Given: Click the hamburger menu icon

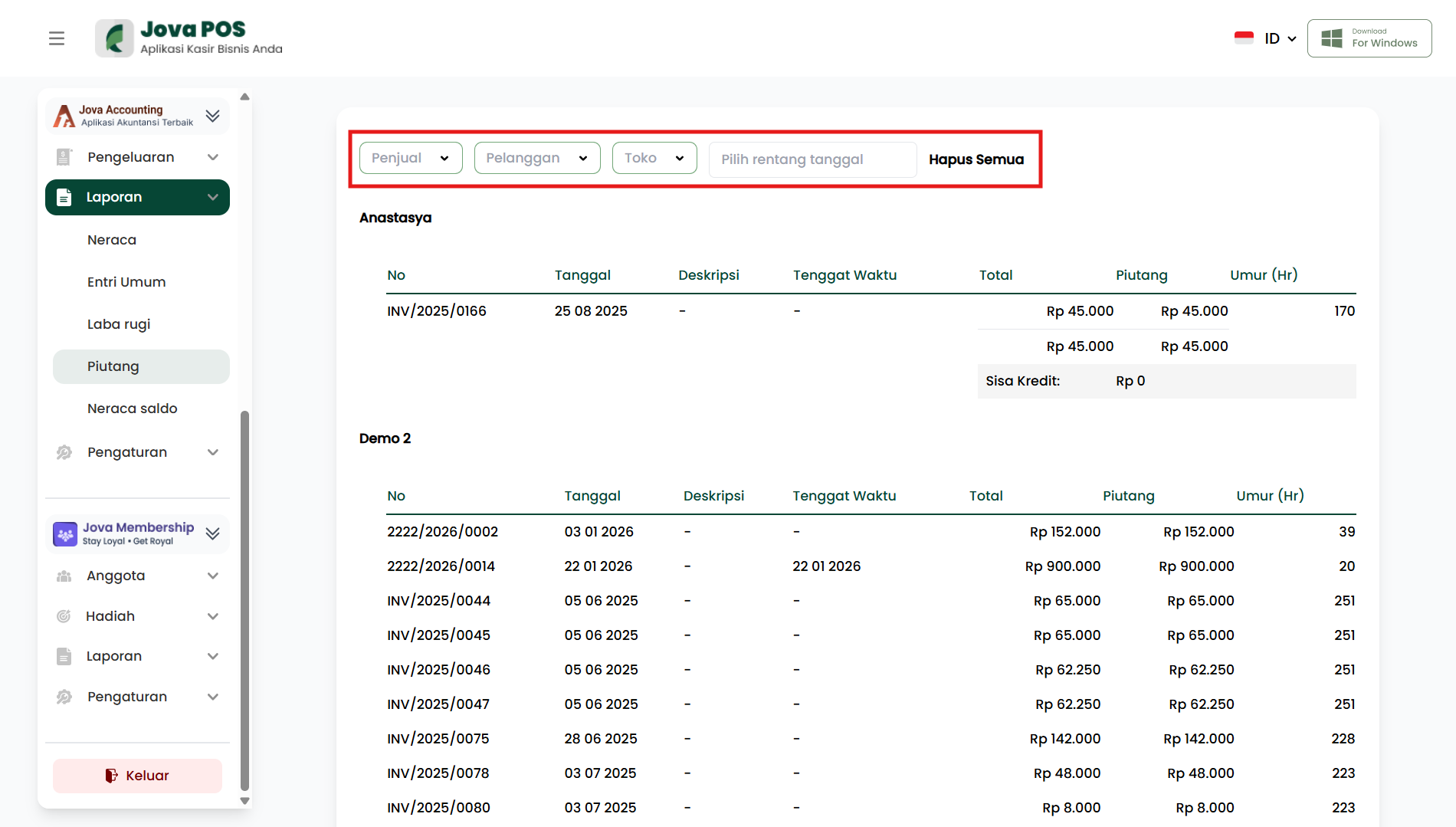Looking at the screenshot, I should pyautogui.click(x=57, y=38).
